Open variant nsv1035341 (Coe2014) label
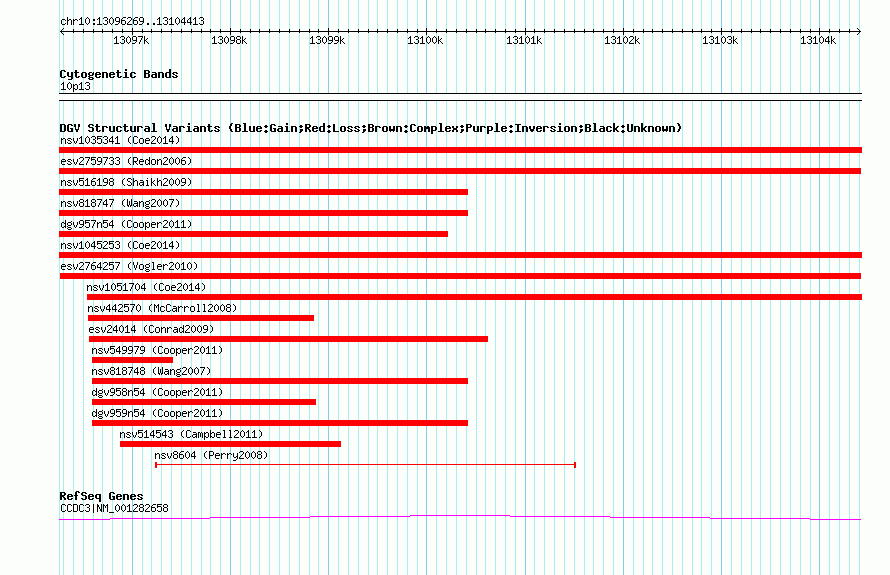This screenshot has width=890, height=575. click(120, 140)
